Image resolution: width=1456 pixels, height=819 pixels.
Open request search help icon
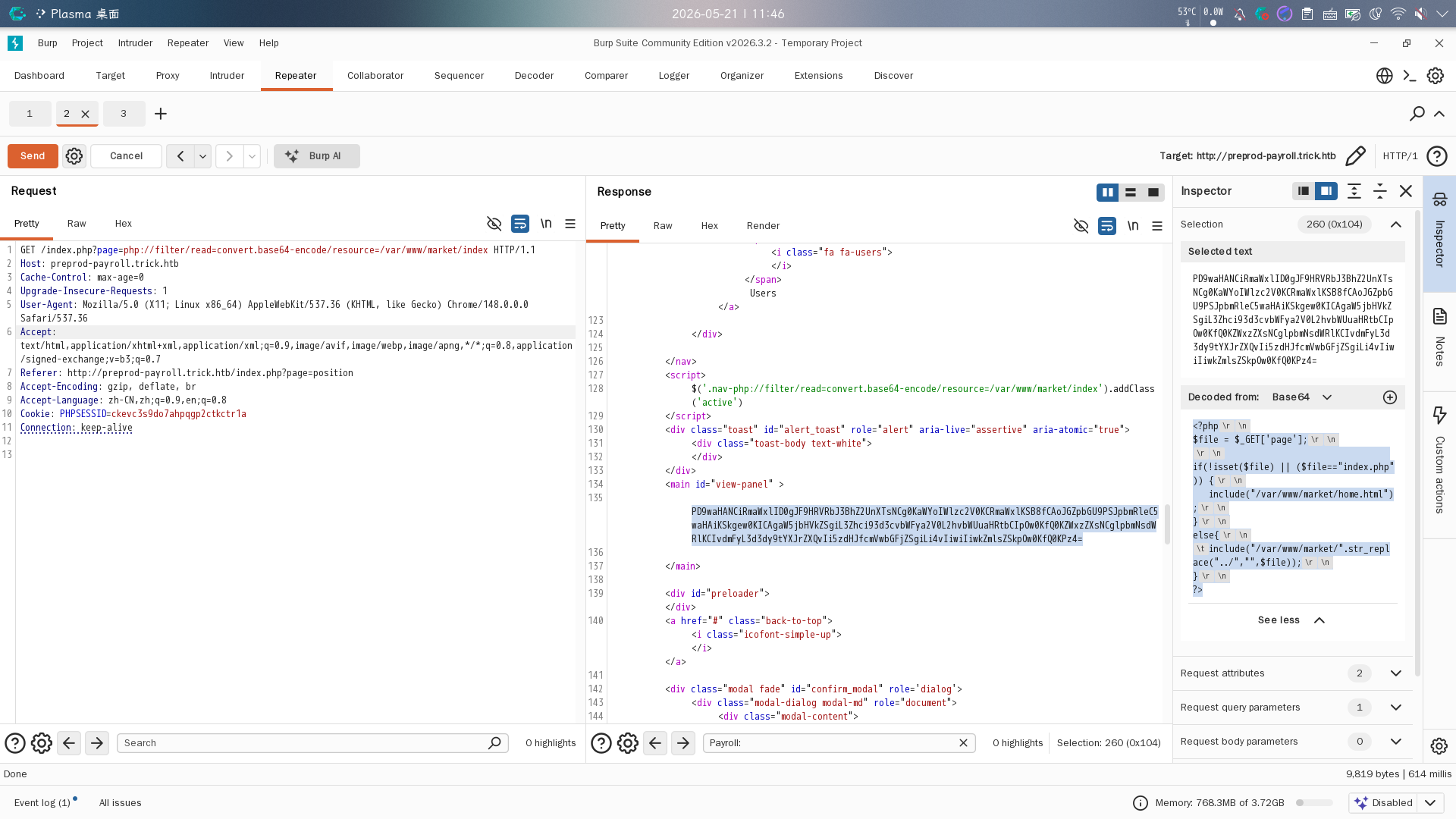point(15,743)
